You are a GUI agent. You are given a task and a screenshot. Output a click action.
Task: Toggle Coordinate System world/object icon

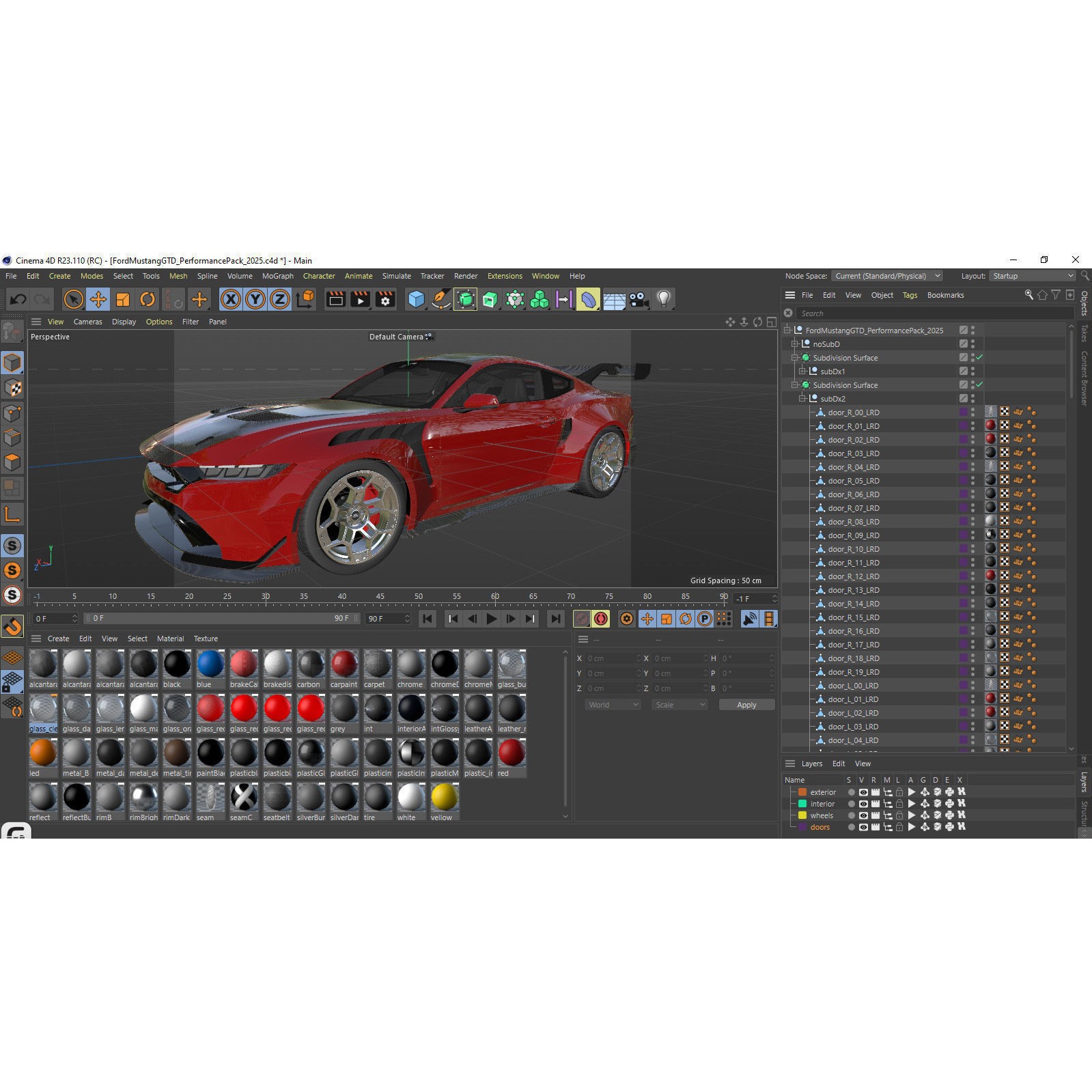pos(305,299)
